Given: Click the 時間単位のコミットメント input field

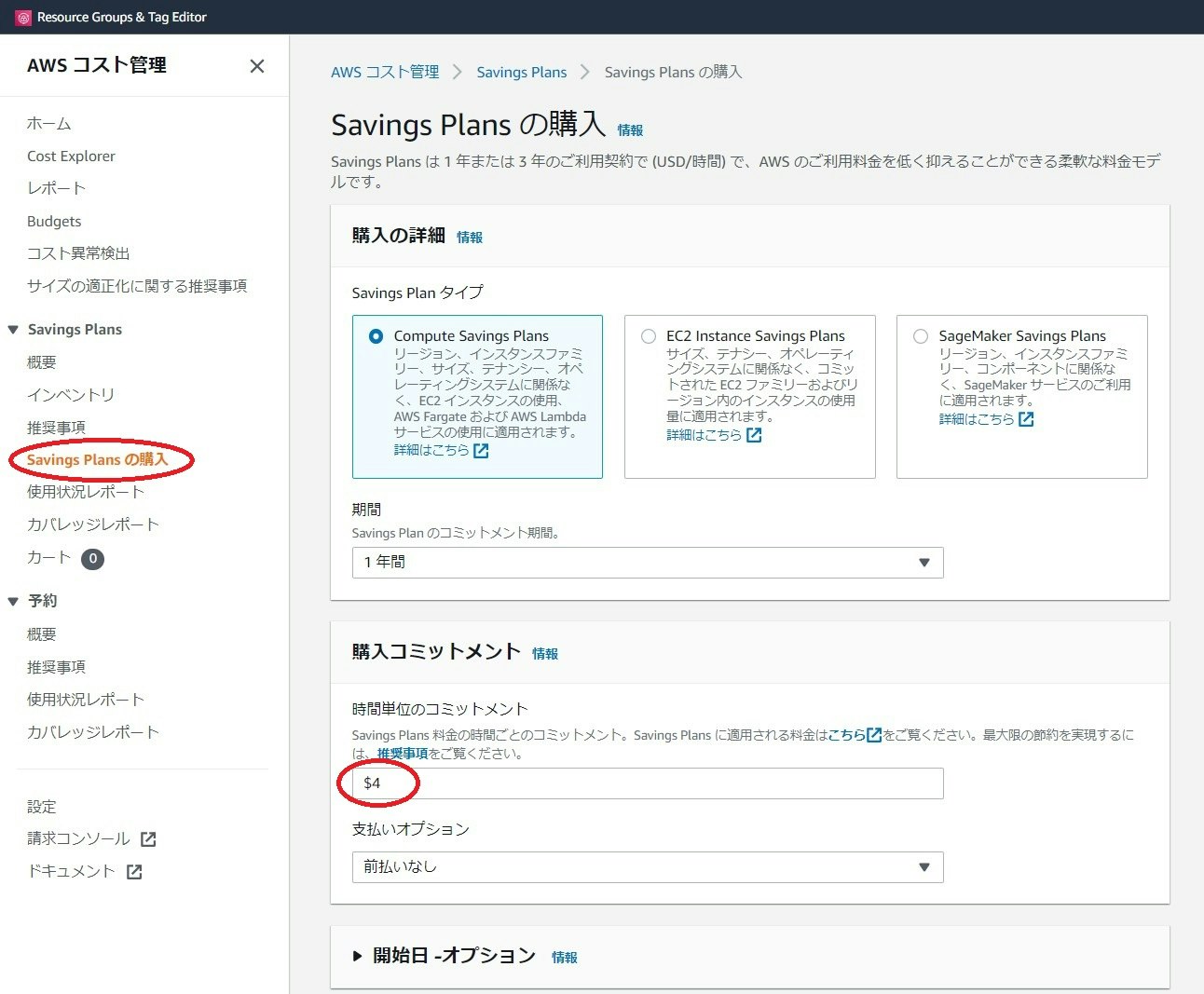Looking at the screenshot, I should (648, 783).
